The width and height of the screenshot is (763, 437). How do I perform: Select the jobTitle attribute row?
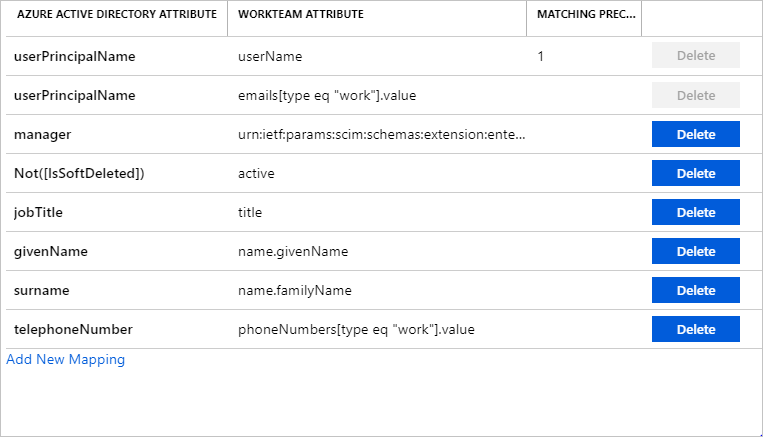coord(38,212)
